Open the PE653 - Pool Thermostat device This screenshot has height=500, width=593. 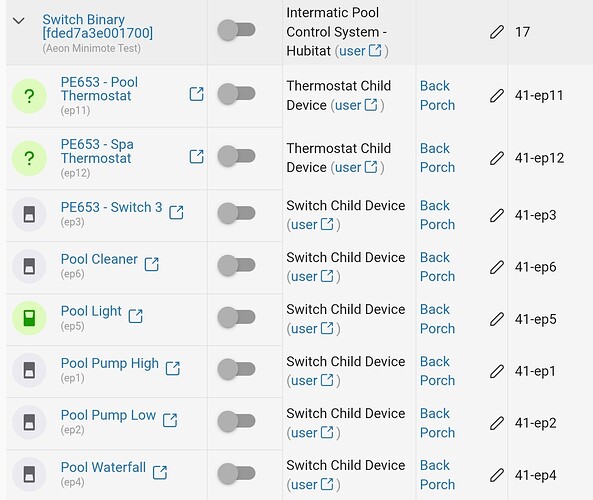[99, 89]
